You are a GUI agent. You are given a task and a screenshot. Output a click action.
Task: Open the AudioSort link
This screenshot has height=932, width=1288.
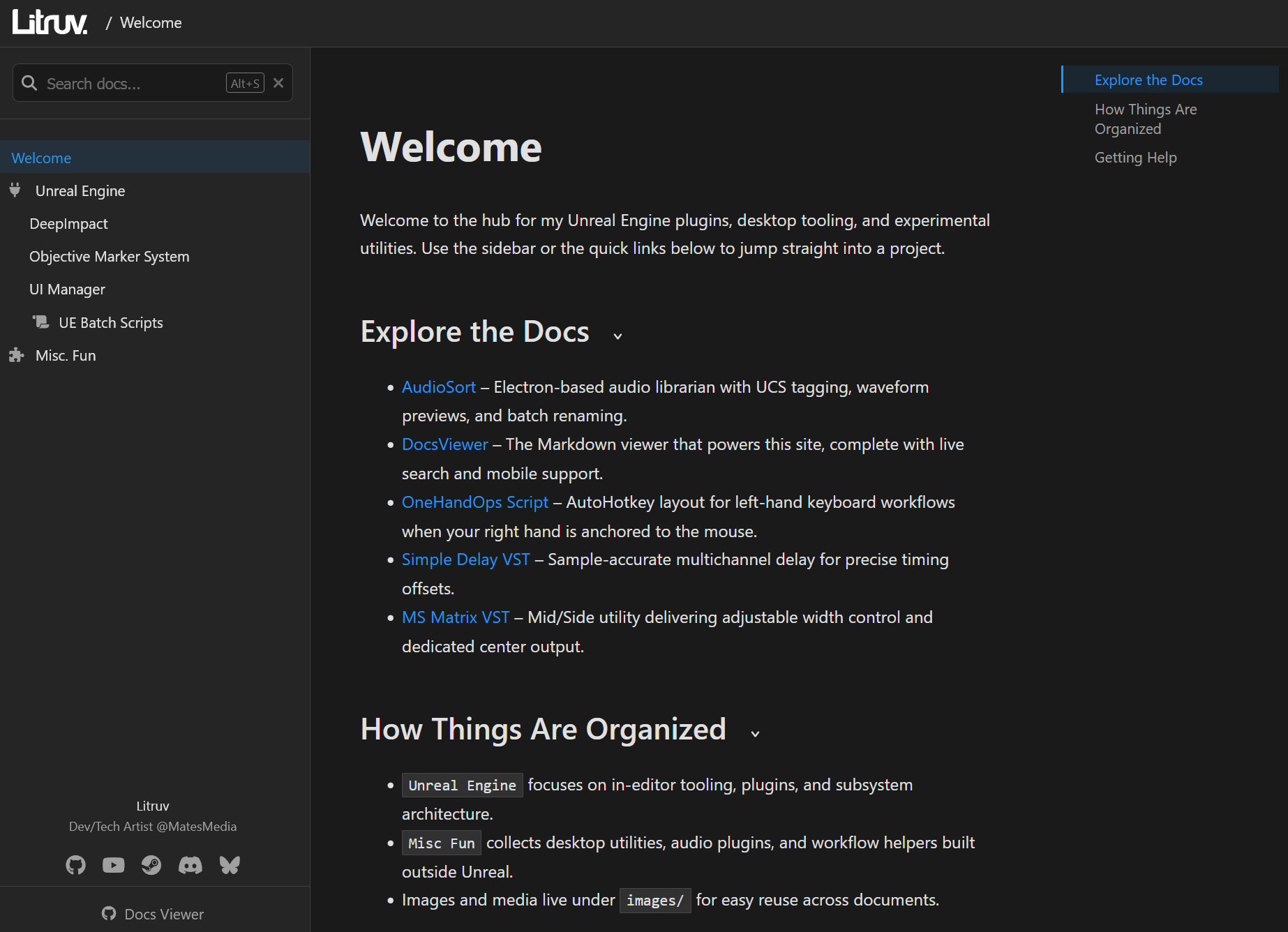pos(438,386)
